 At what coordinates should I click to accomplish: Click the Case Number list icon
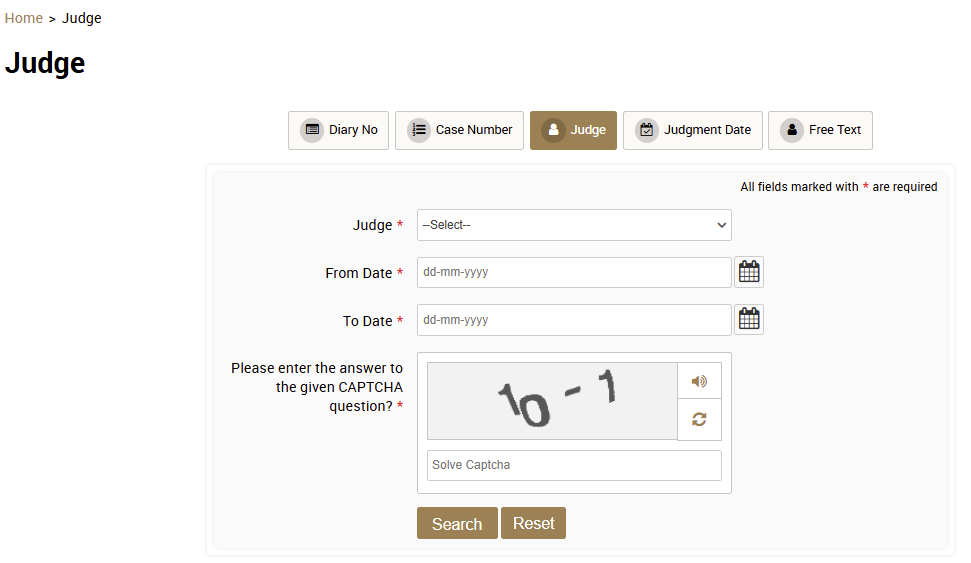tap(419, 130)
